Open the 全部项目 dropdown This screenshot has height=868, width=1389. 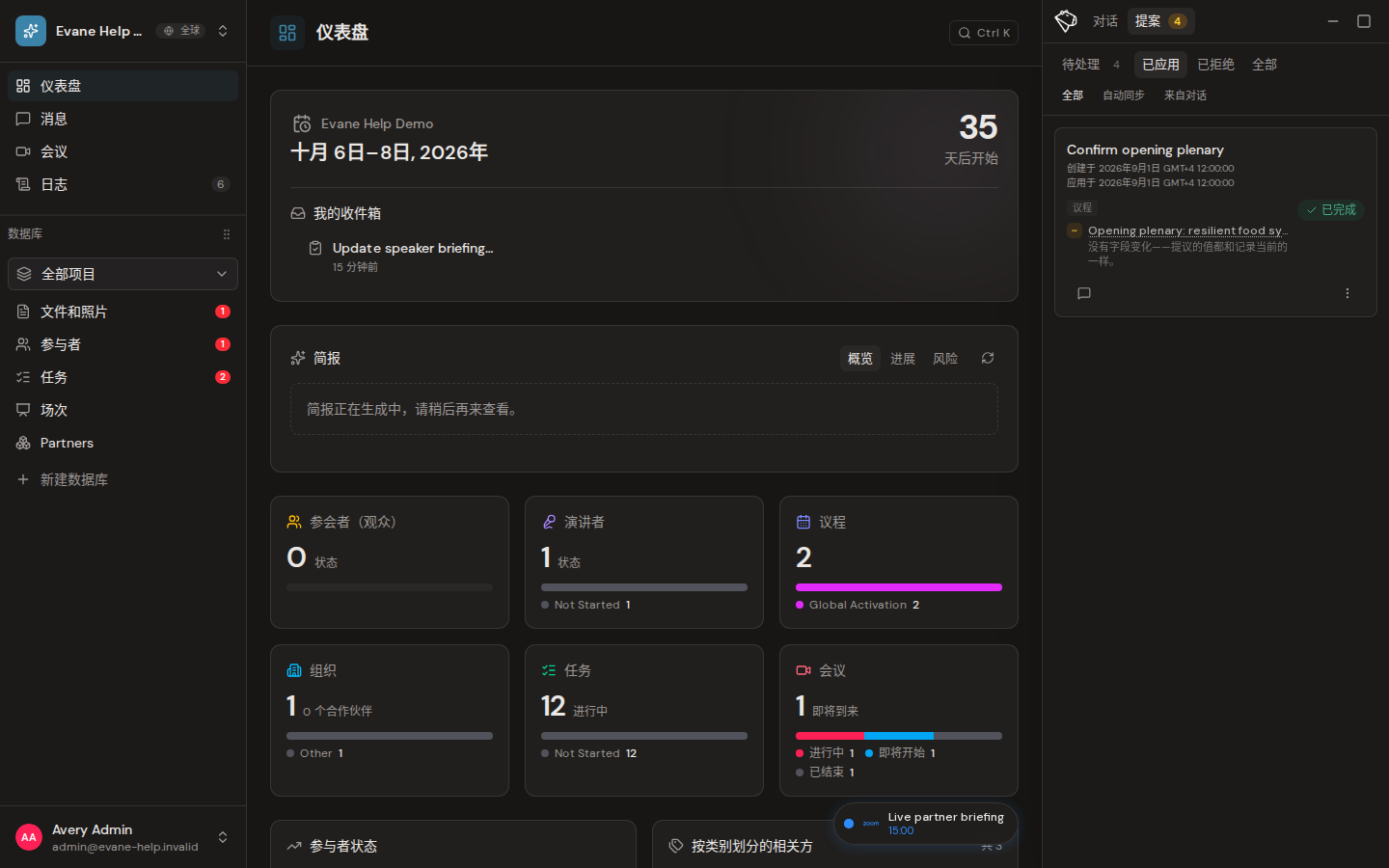point(123,274)
